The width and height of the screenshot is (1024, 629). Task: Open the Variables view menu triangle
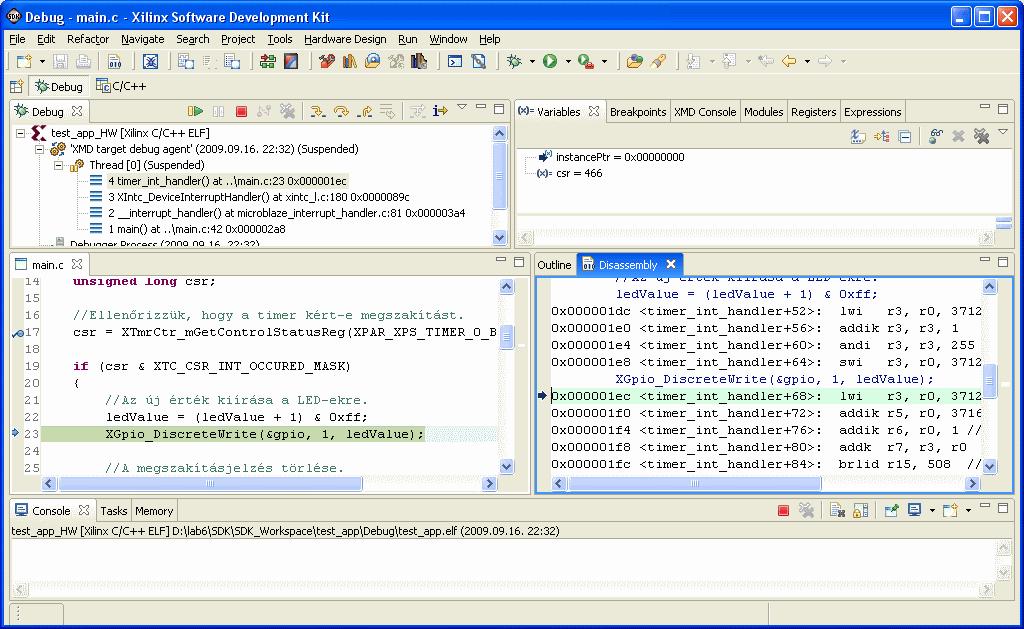pyautogui.click(x=1003, y=132)
